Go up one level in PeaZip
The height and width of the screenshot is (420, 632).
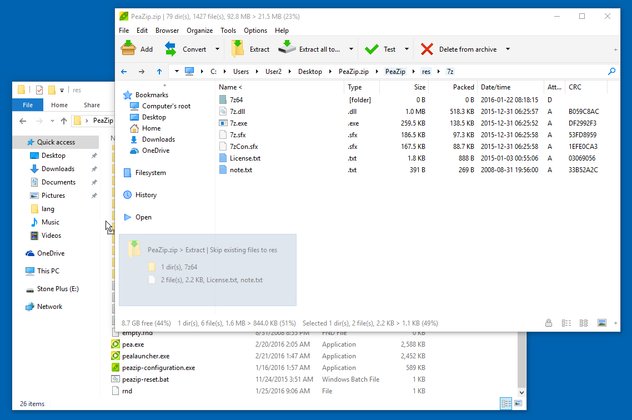tap(159, 72)
